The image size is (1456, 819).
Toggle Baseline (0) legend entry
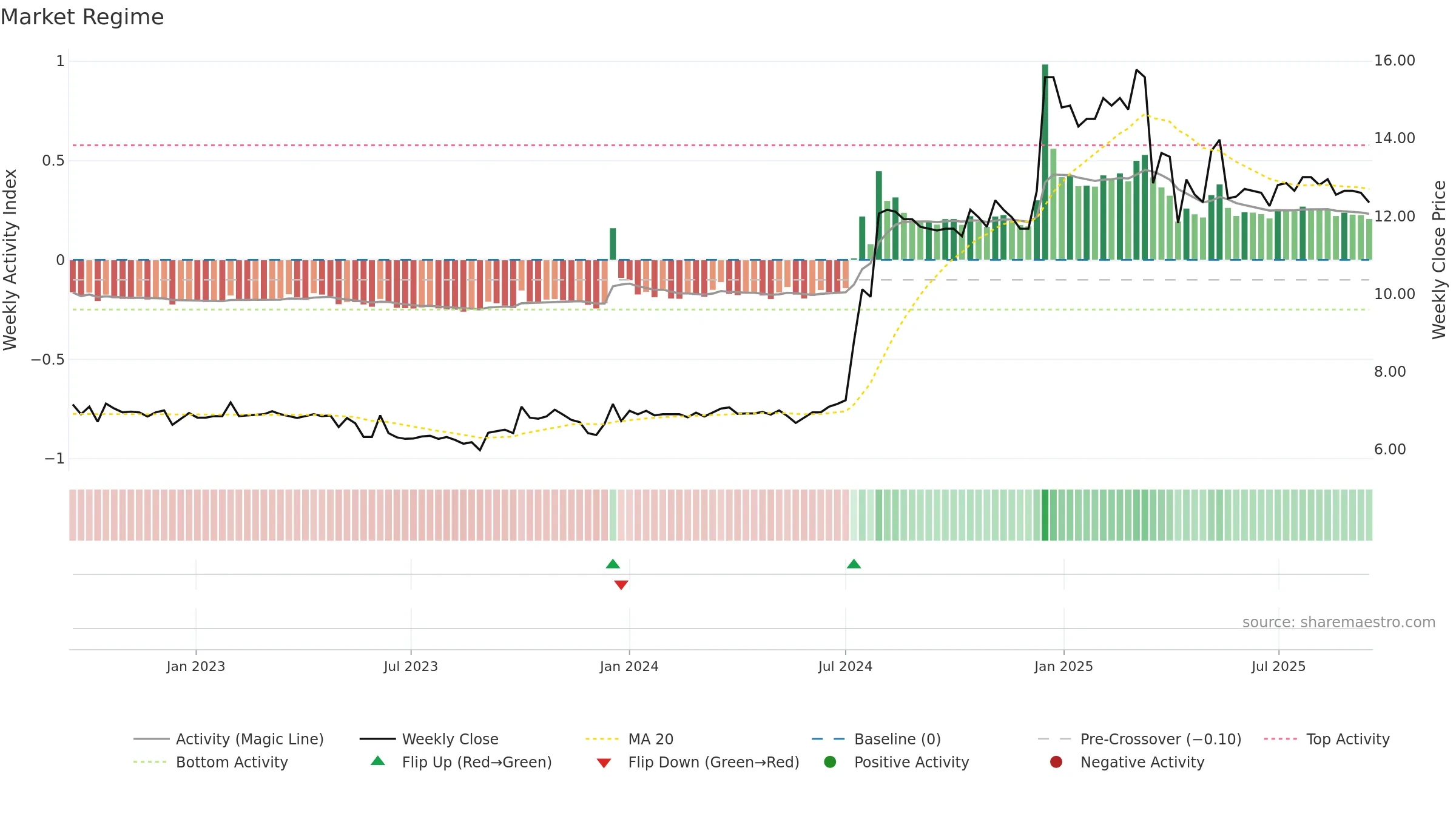(876, 739)
